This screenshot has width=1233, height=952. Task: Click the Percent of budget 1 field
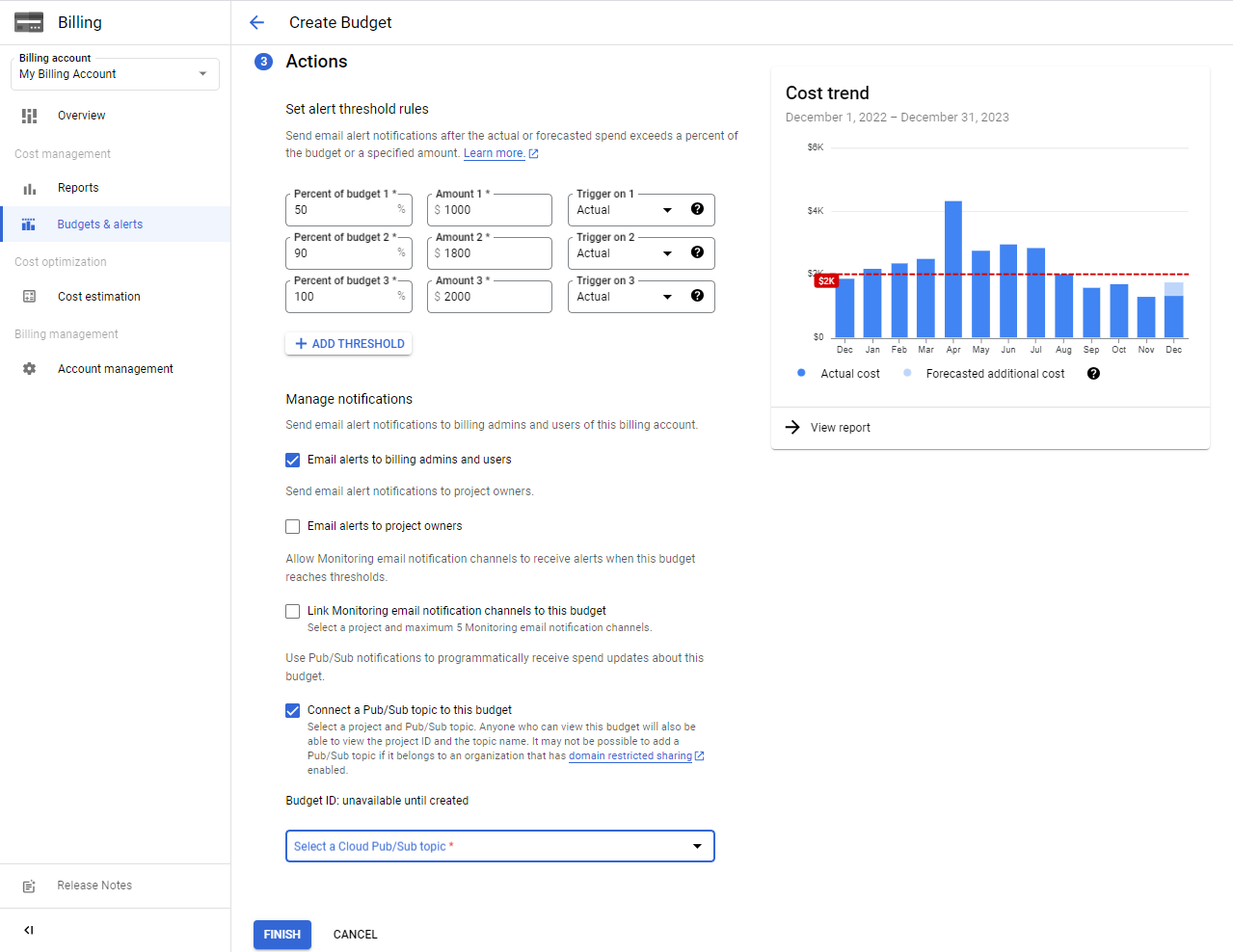348,210
